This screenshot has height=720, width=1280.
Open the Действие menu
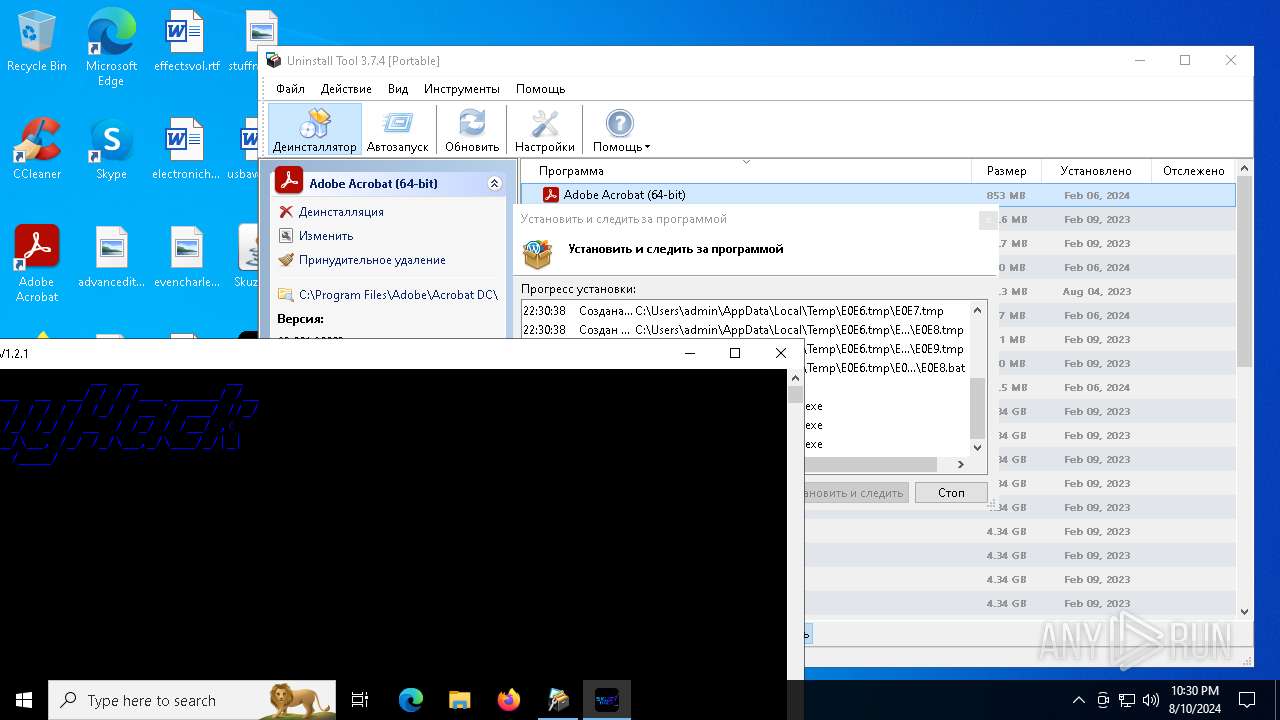pos(346,89)
